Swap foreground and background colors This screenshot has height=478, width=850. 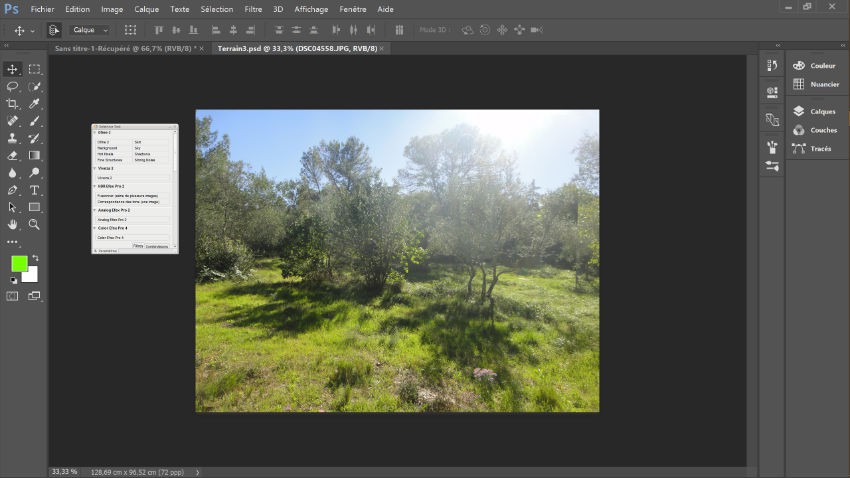coord(35,258)
